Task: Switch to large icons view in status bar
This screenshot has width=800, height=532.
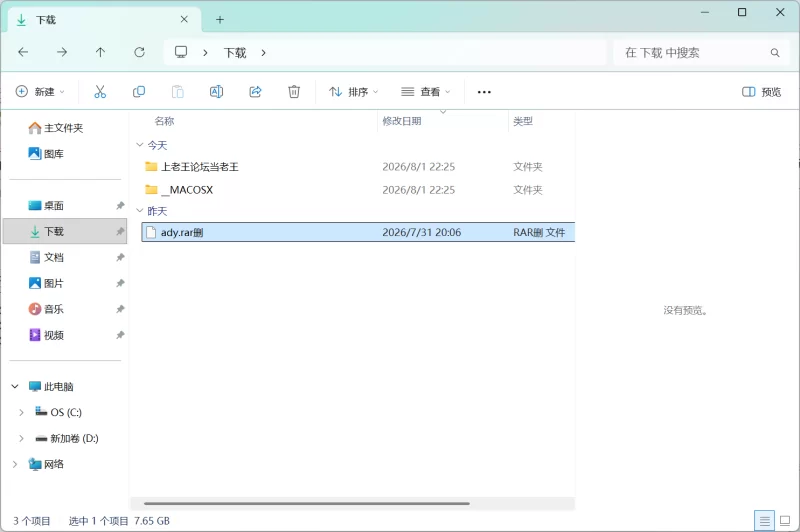Action: [x=785, y=521]
